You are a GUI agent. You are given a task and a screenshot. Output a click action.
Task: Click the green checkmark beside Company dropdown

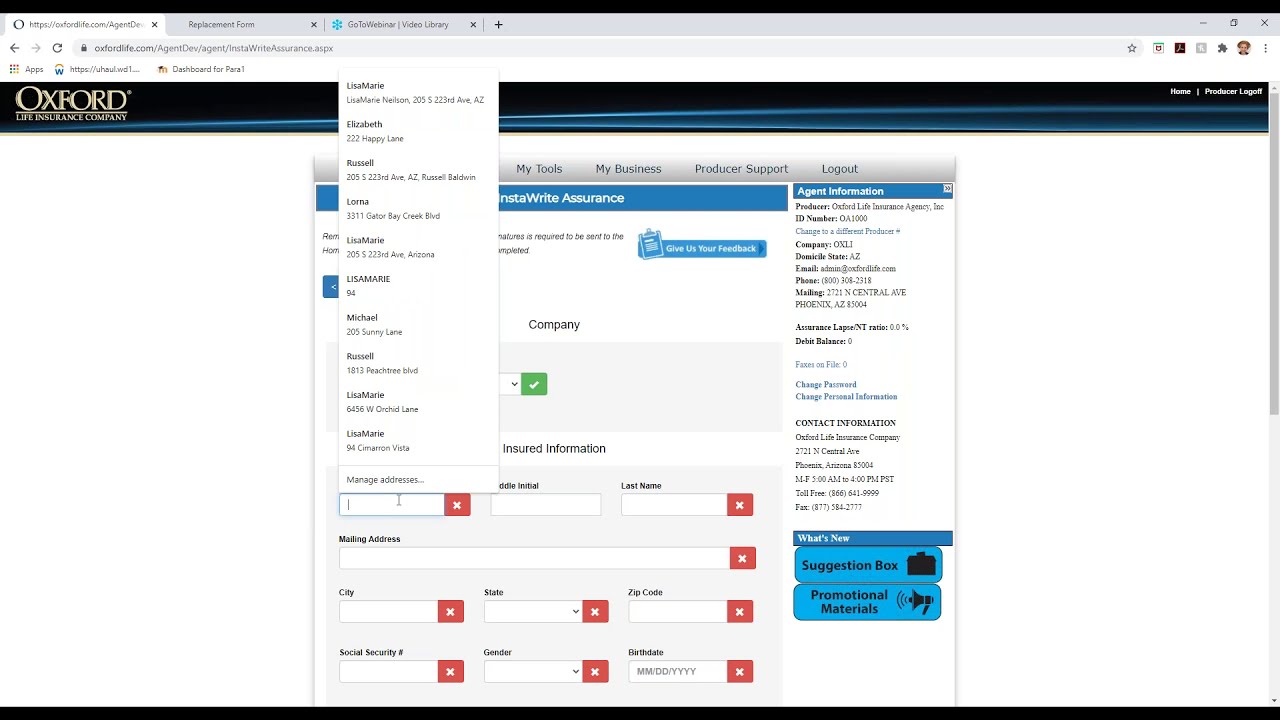534,384
